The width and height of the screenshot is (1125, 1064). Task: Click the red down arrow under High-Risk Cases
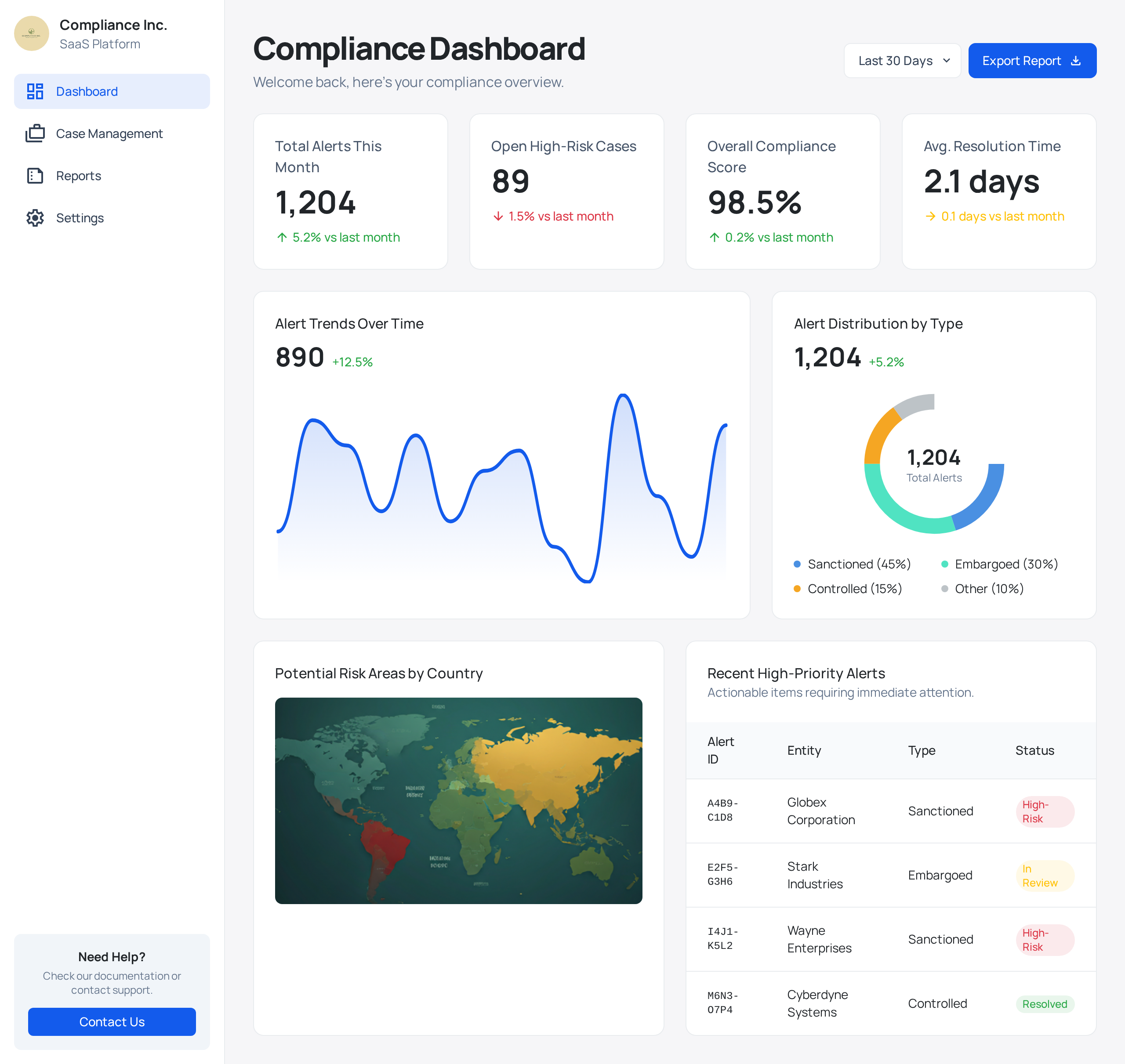click(x=498, y=217)
